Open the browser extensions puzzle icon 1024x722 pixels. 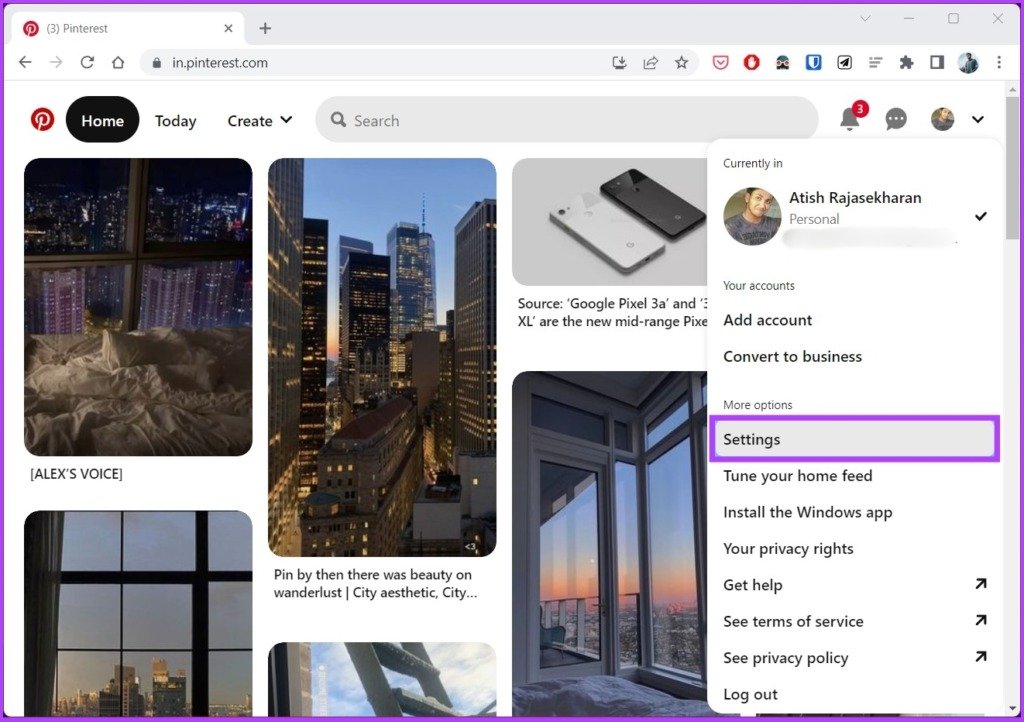906,63
